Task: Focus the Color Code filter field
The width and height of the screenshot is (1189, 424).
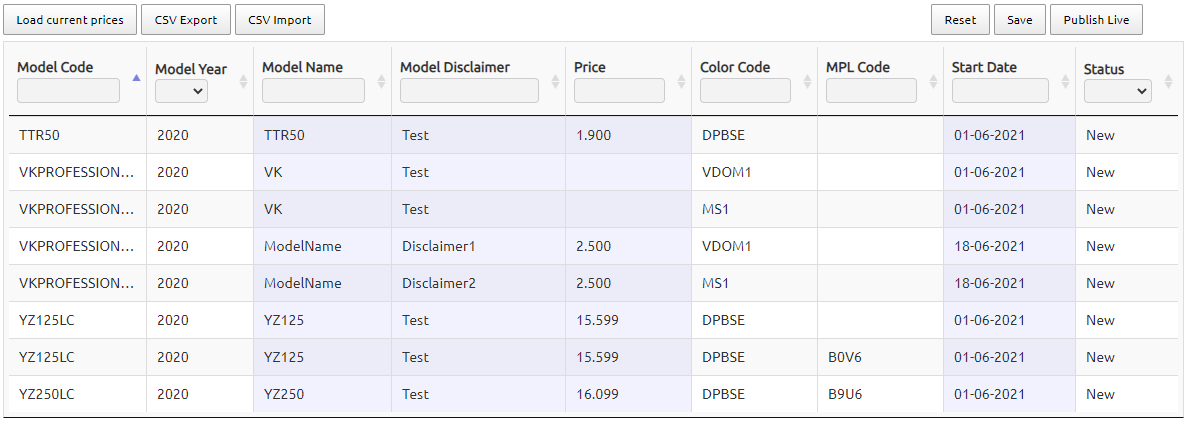Action: (745, 90)
